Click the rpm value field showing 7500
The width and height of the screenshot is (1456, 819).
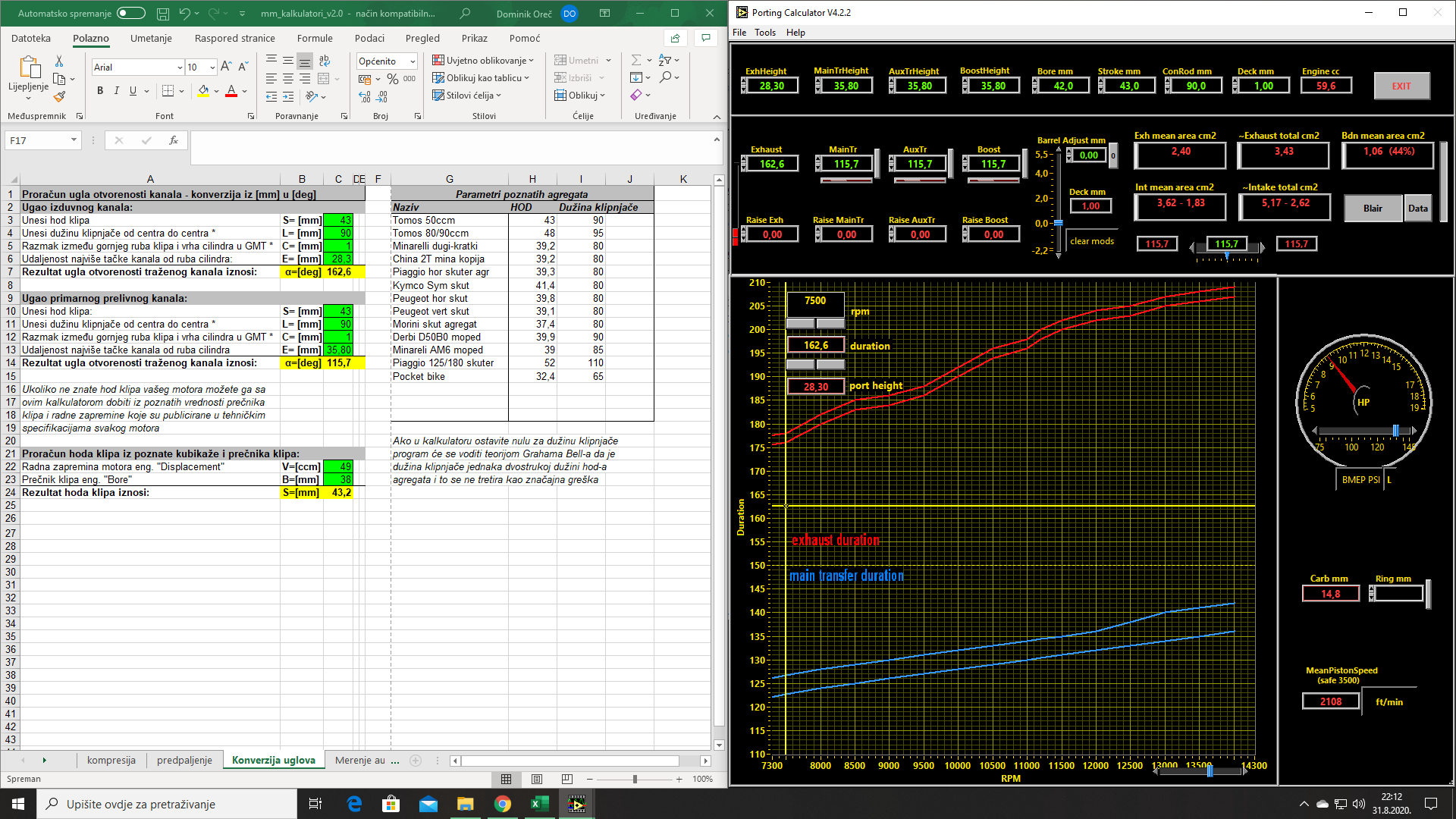tap(815, 301)
